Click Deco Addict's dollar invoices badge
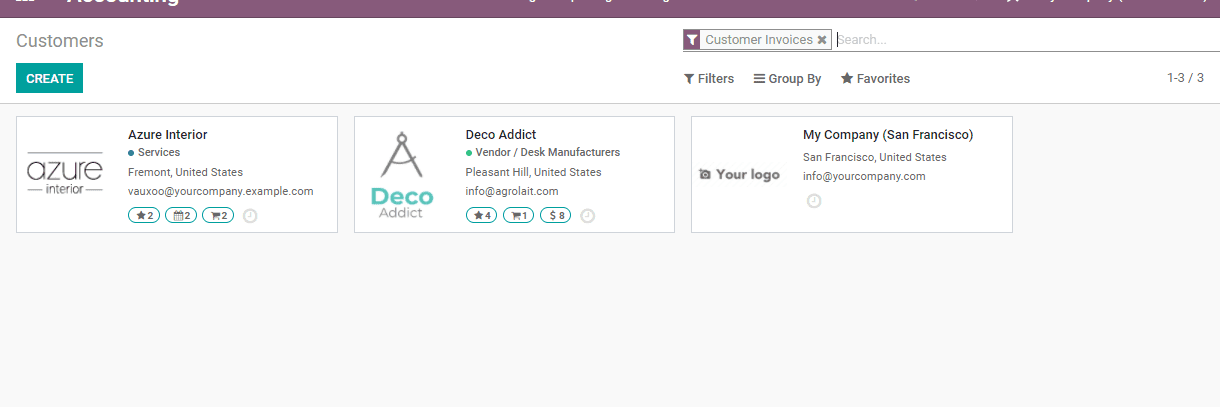The image size is (1220, 407). point(556,215)
